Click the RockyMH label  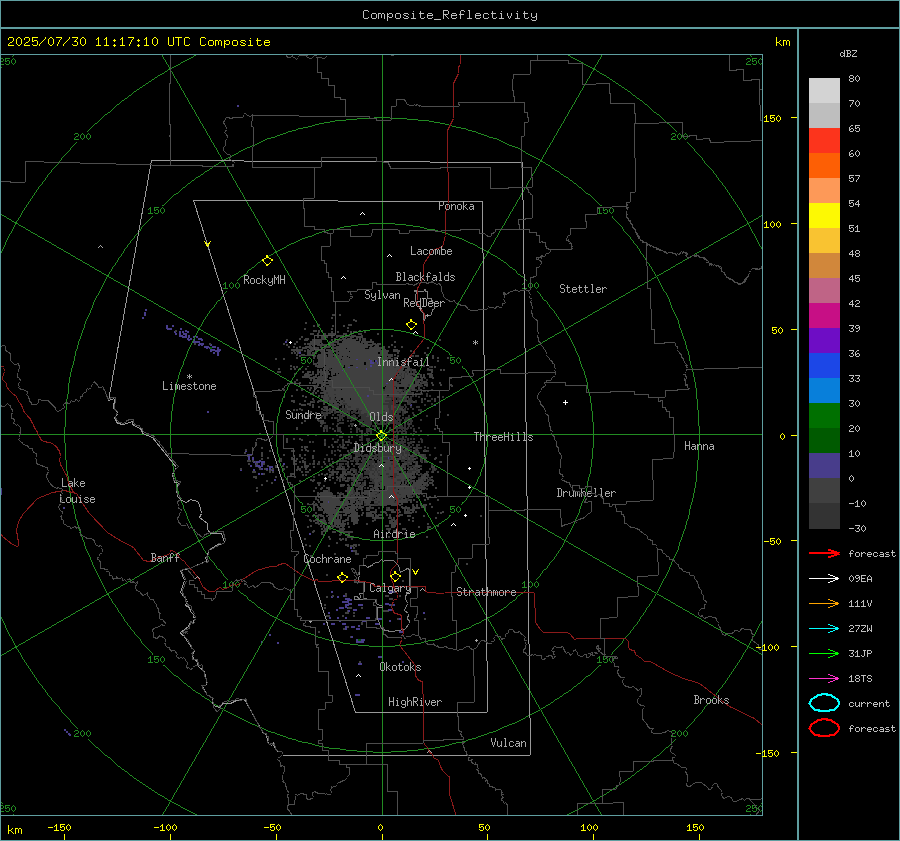tap(264, 281)
